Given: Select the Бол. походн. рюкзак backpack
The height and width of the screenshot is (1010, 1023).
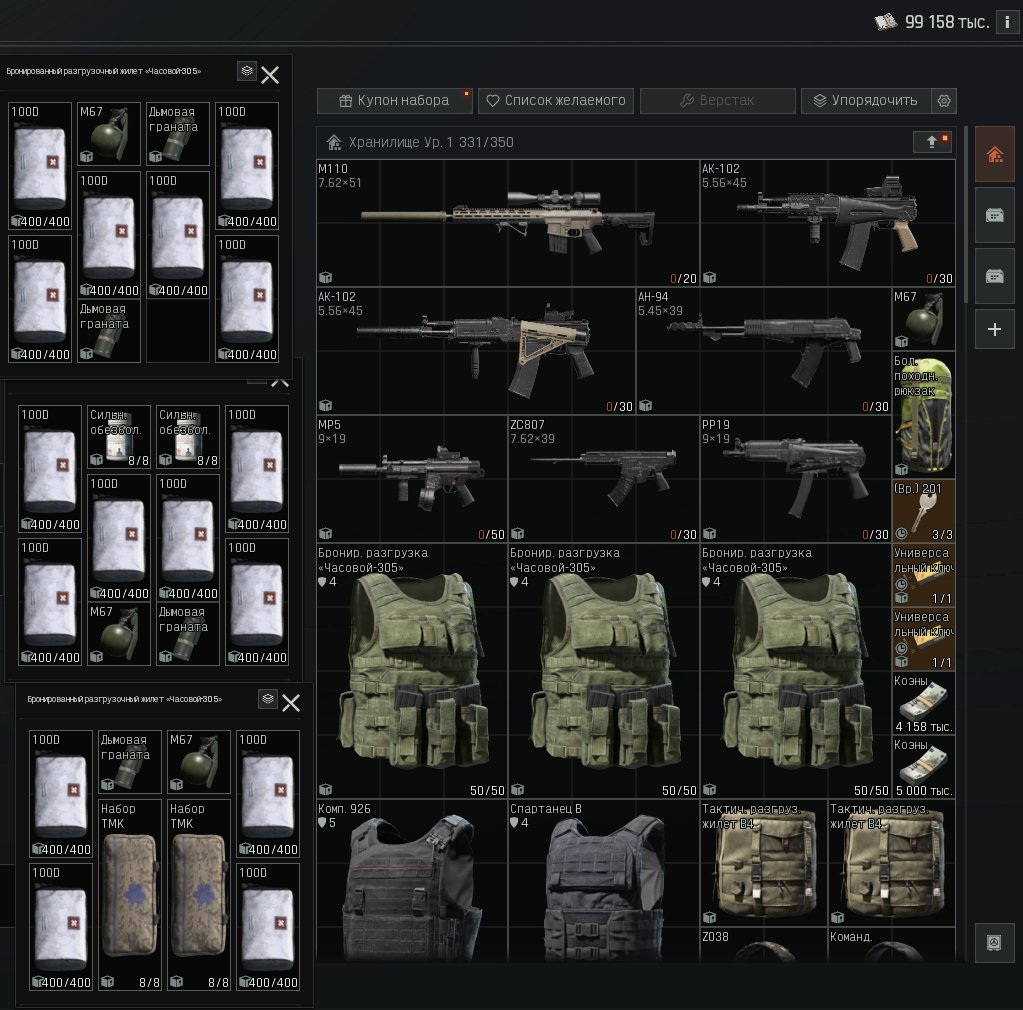Looking at the screenshot, I should [x=923, y=414].
